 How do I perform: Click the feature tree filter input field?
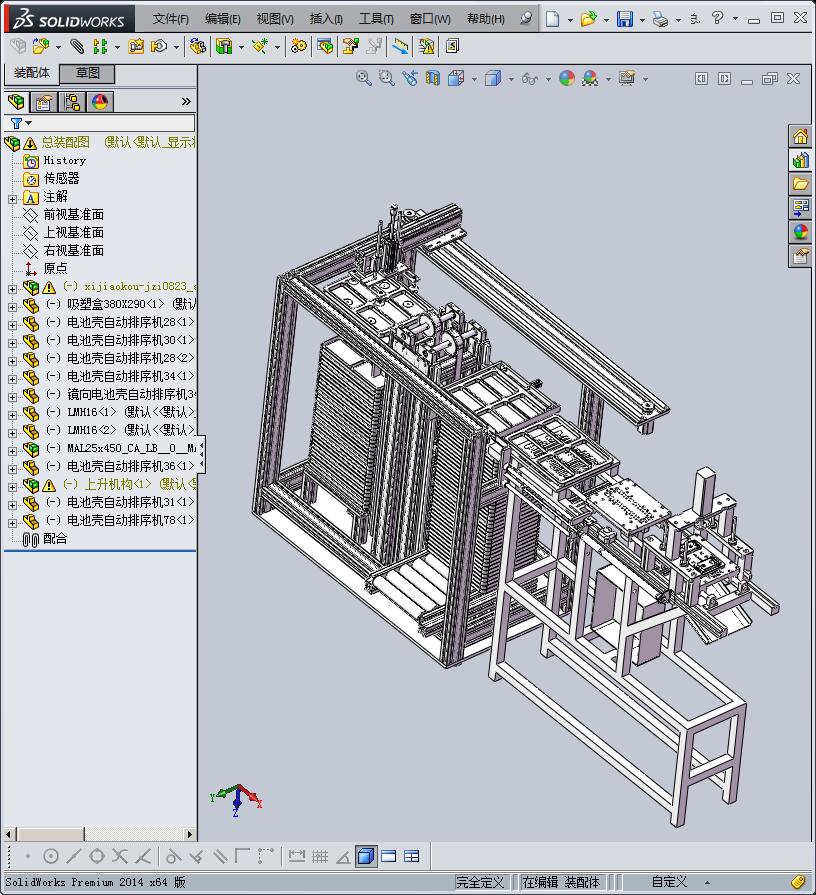pyautogui.click(x=110, y=123)
